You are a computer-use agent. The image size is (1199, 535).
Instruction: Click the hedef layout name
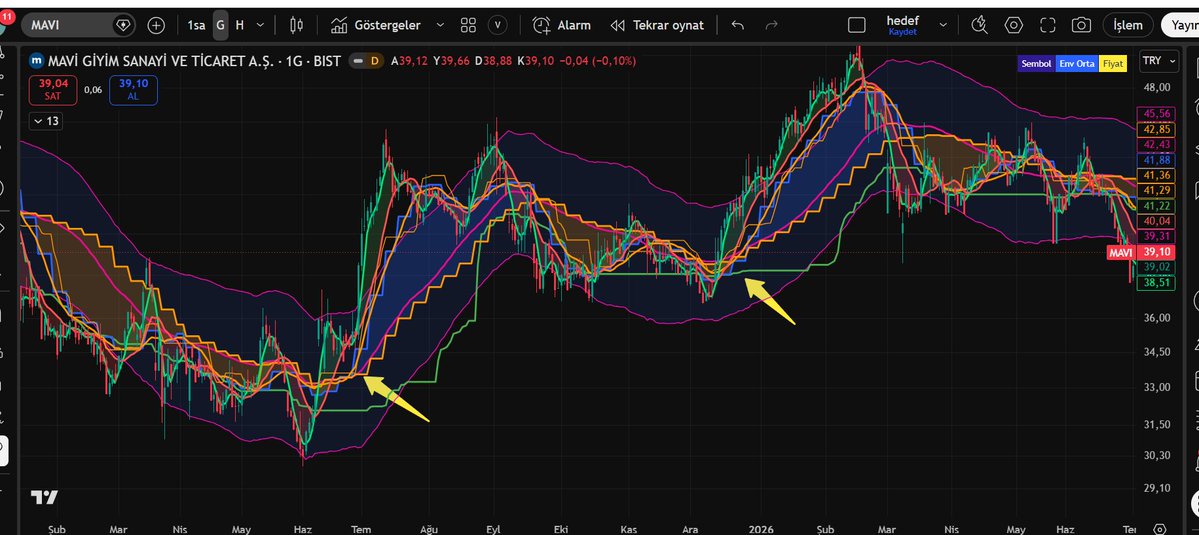902,20
